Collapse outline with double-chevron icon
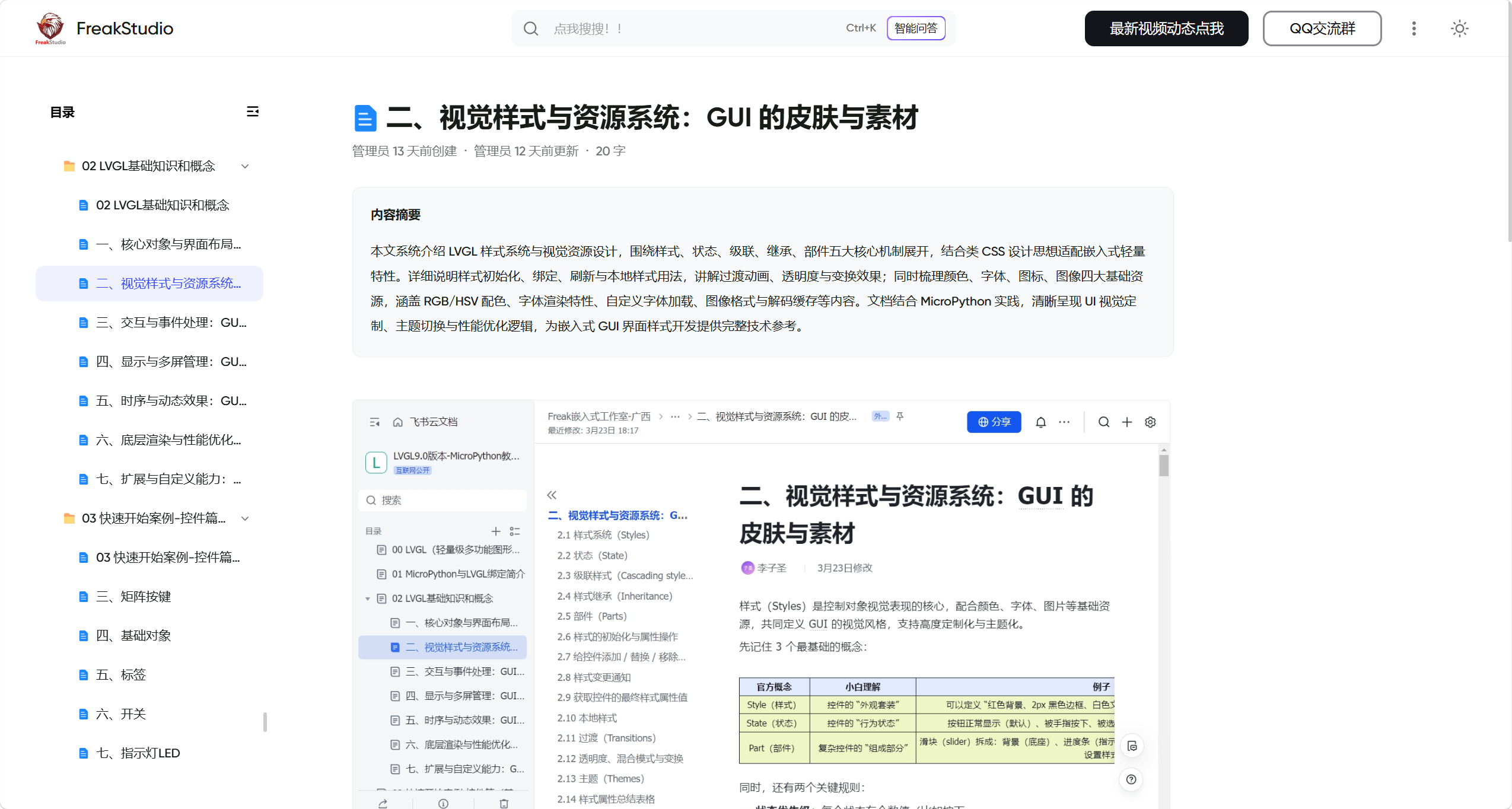1512x809 pixels. tap(552, 495)
